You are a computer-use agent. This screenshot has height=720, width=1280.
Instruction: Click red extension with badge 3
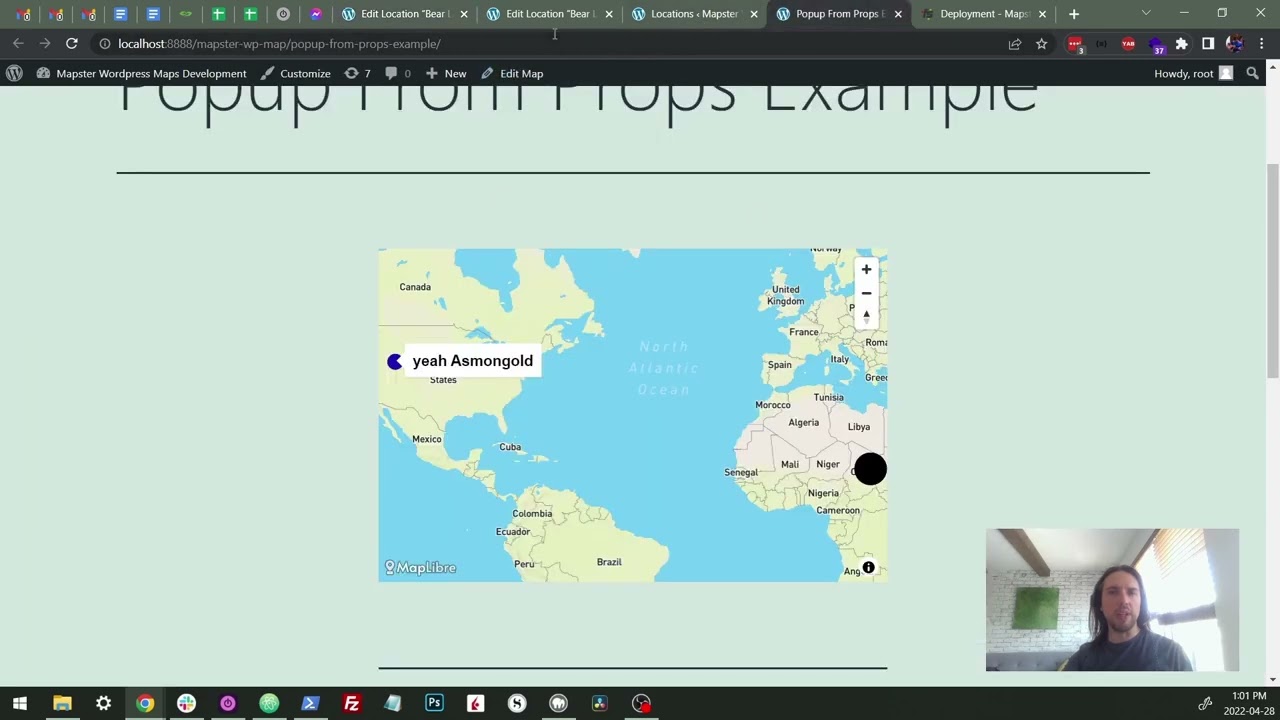tap(1075, 45)
